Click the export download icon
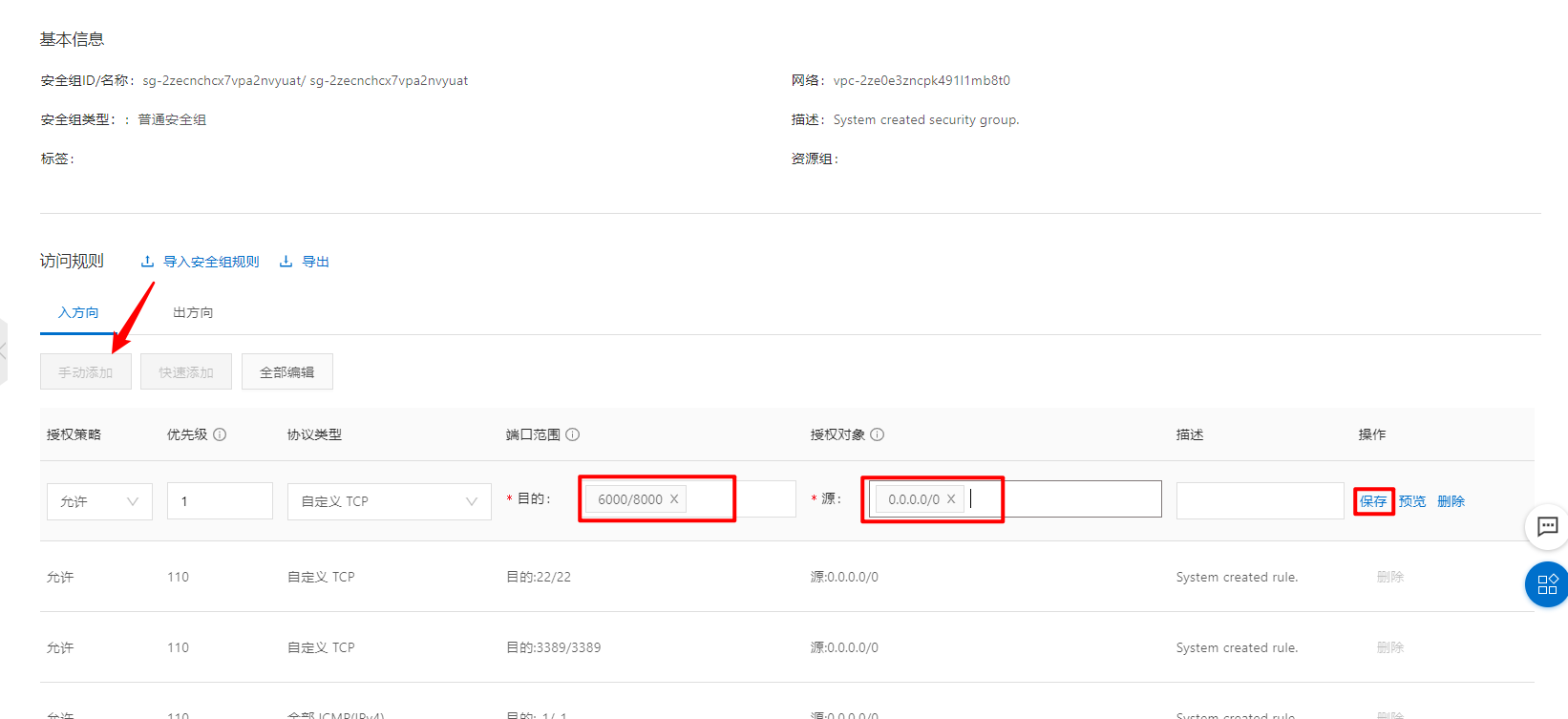 coord(286,262)
